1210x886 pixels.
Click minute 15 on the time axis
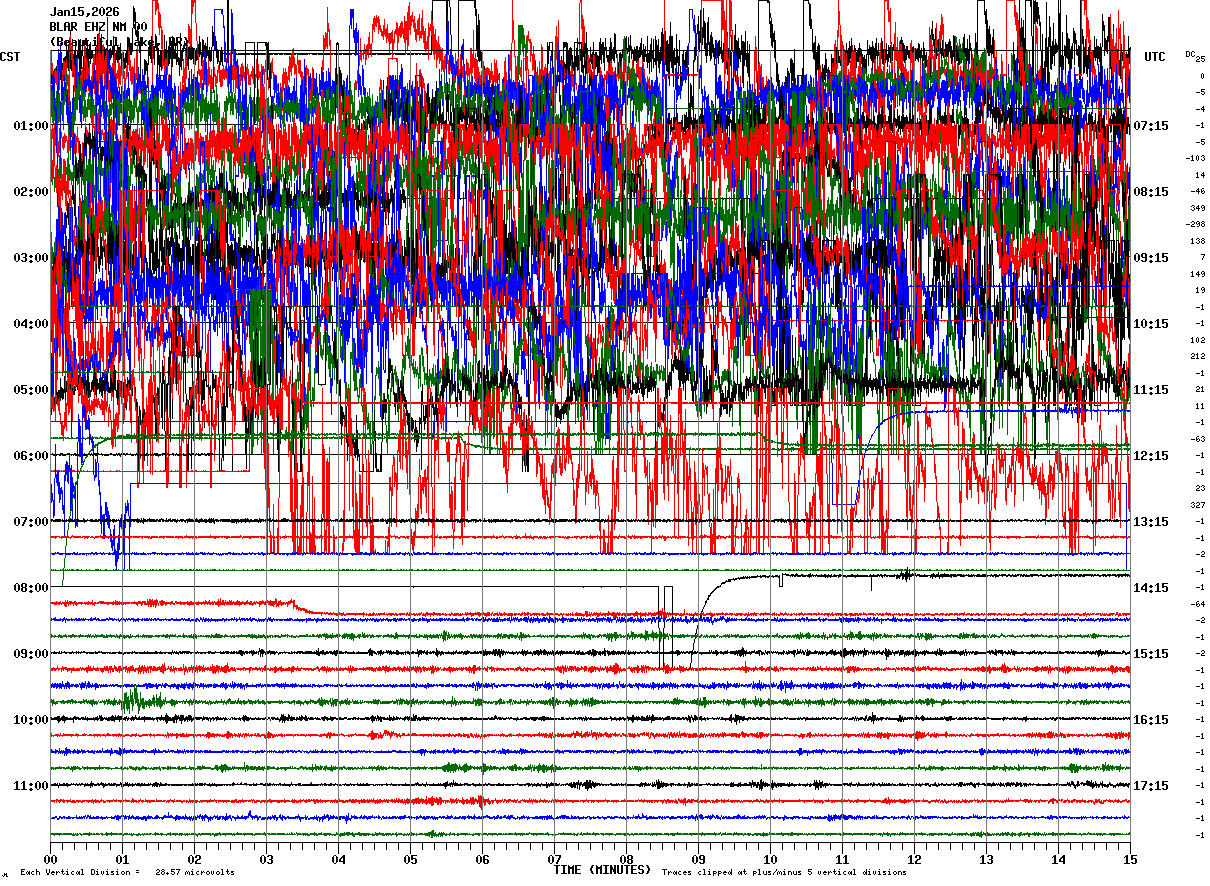[x=1130, y=859]
